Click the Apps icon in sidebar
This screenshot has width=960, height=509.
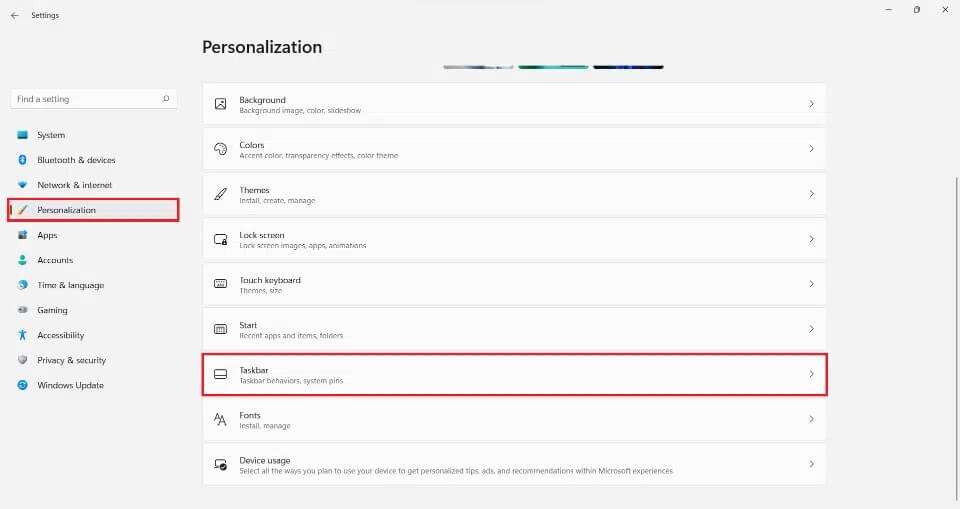23,235
